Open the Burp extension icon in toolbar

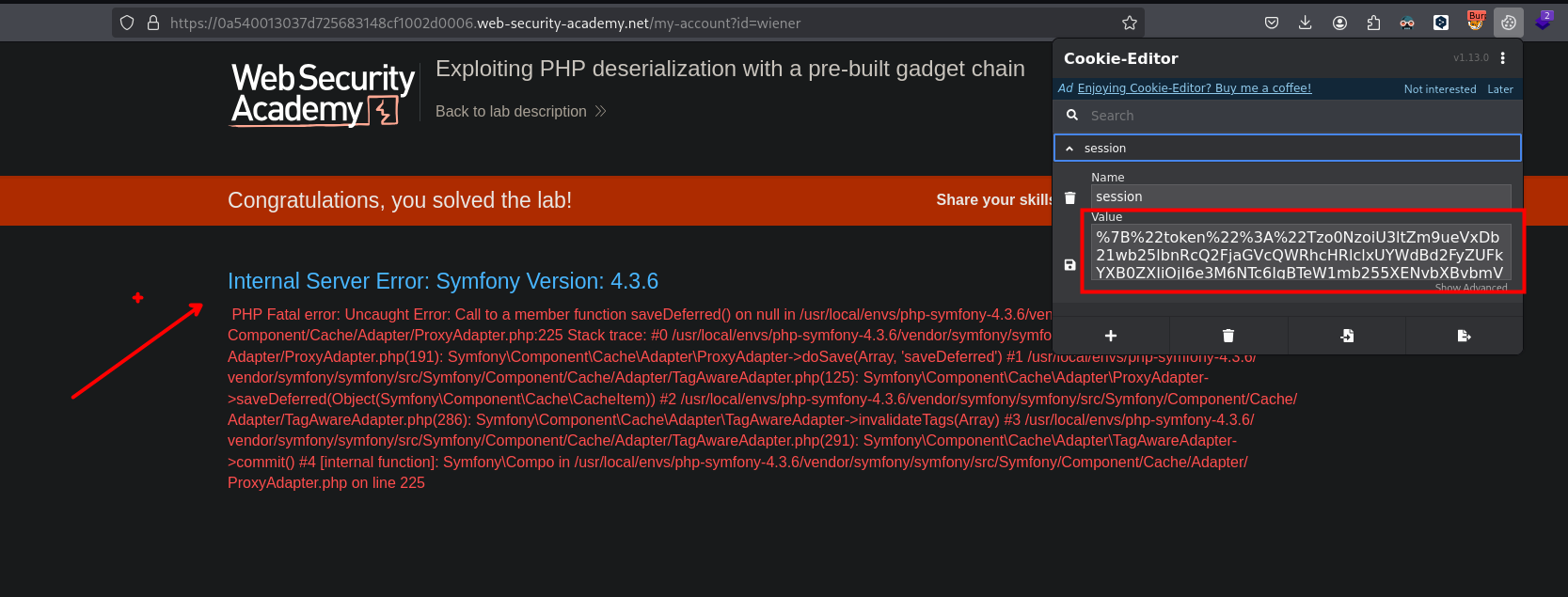pos(1476,21)
